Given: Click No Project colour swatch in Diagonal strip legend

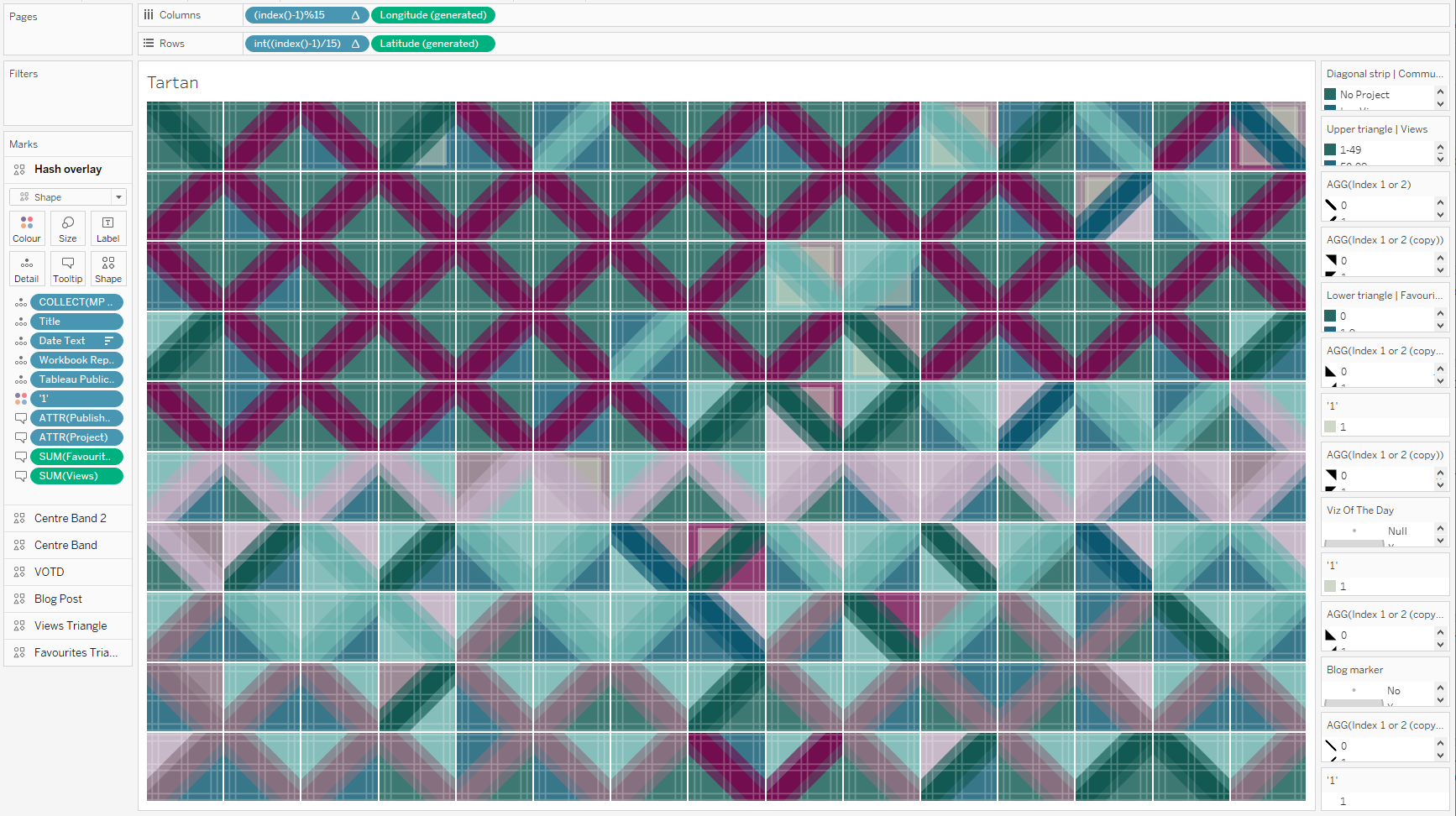Looking at the screenshot, I should pyautogui.click(x=1330, y=95).
